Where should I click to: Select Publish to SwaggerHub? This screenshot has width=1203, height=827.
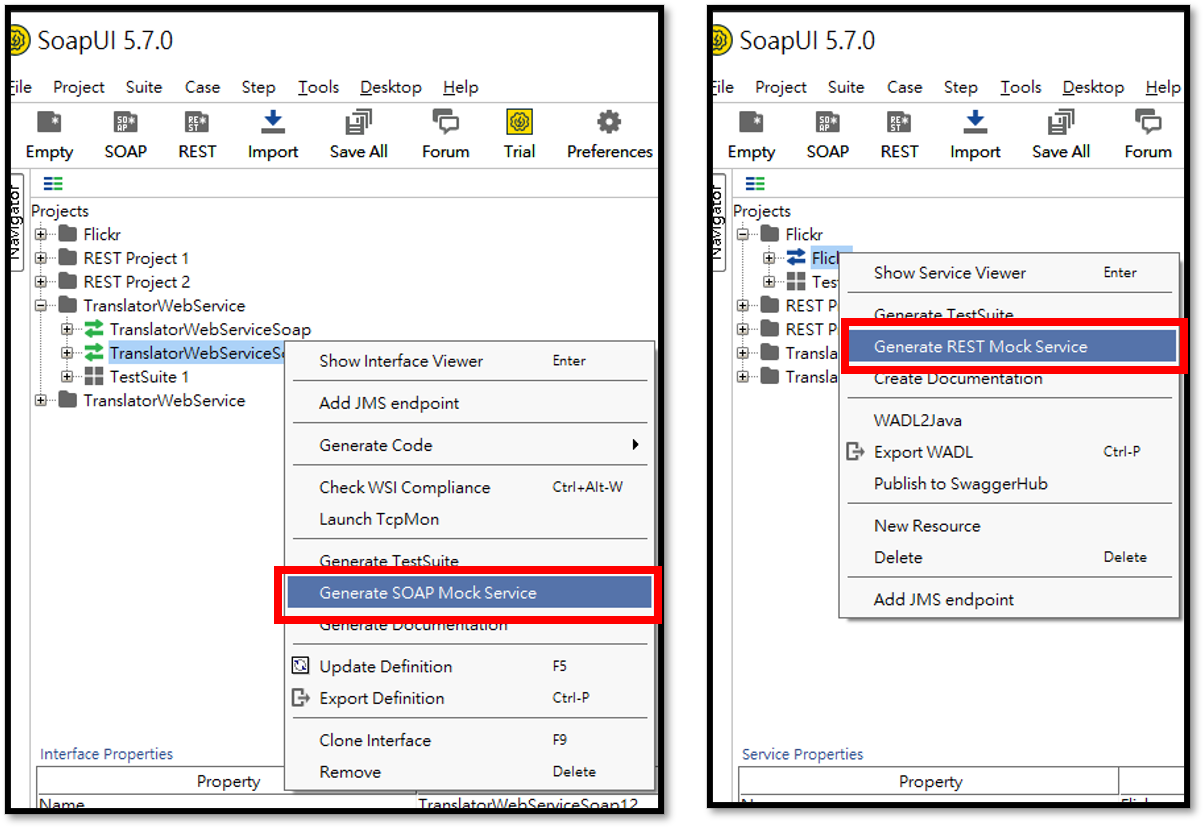[x=960, y=484]
